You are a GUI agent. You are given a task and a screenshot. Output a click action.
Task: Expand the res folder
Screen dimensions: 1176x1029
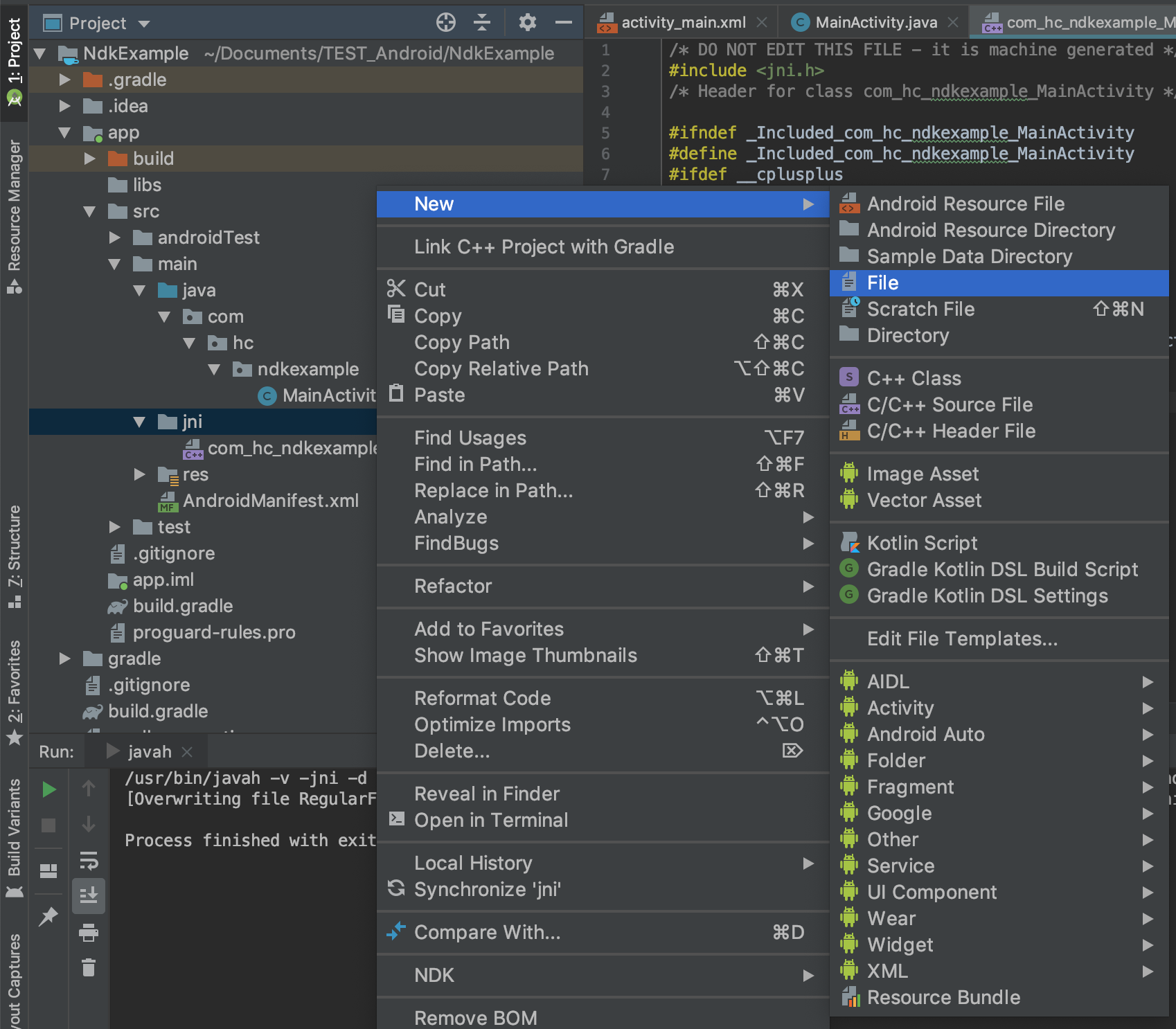[x=140, y=474]
